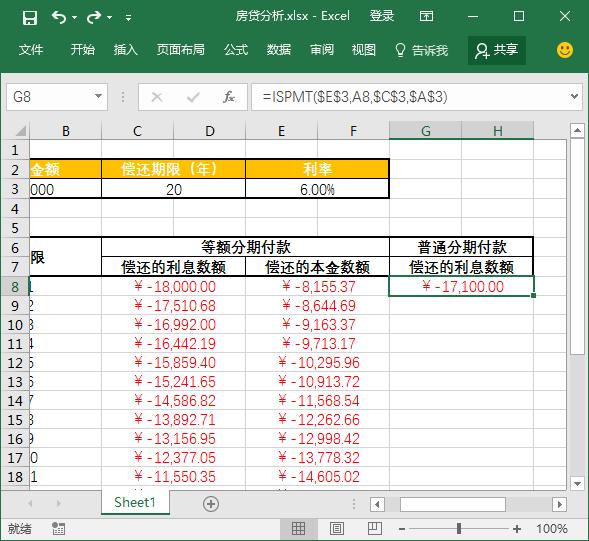Open the 数据 tab
Screen dimensions: 589x541
(279, 50)
